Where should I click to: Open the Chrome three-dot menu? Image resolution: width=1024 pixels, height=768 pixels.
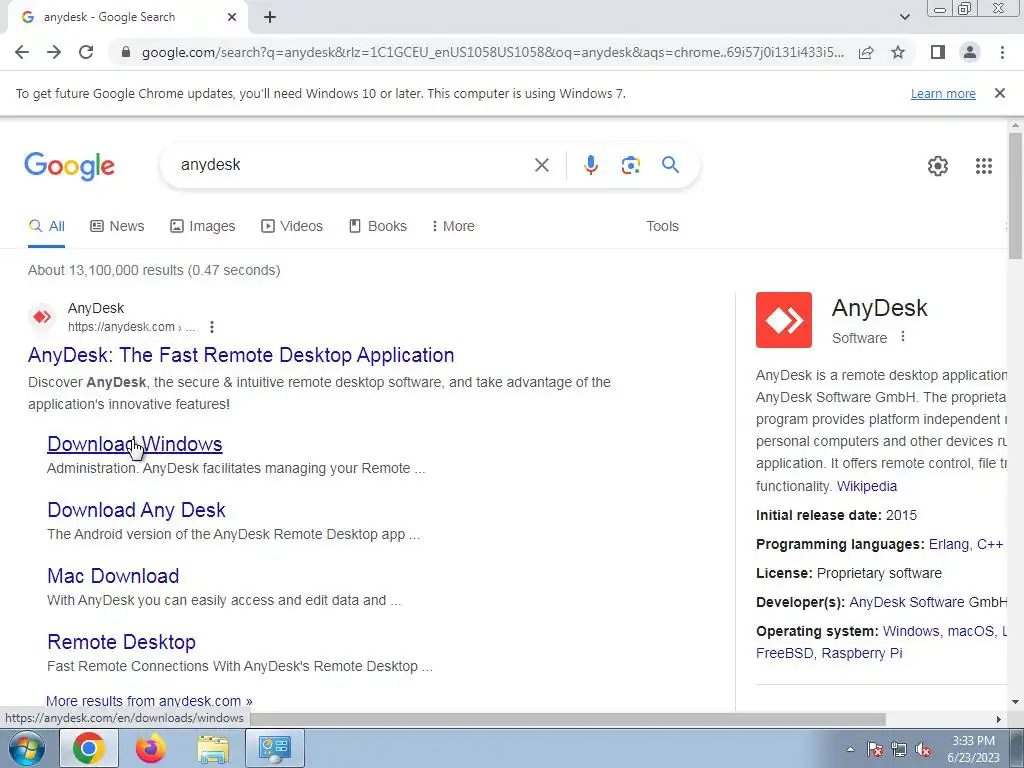click(x=1002, y=52)
